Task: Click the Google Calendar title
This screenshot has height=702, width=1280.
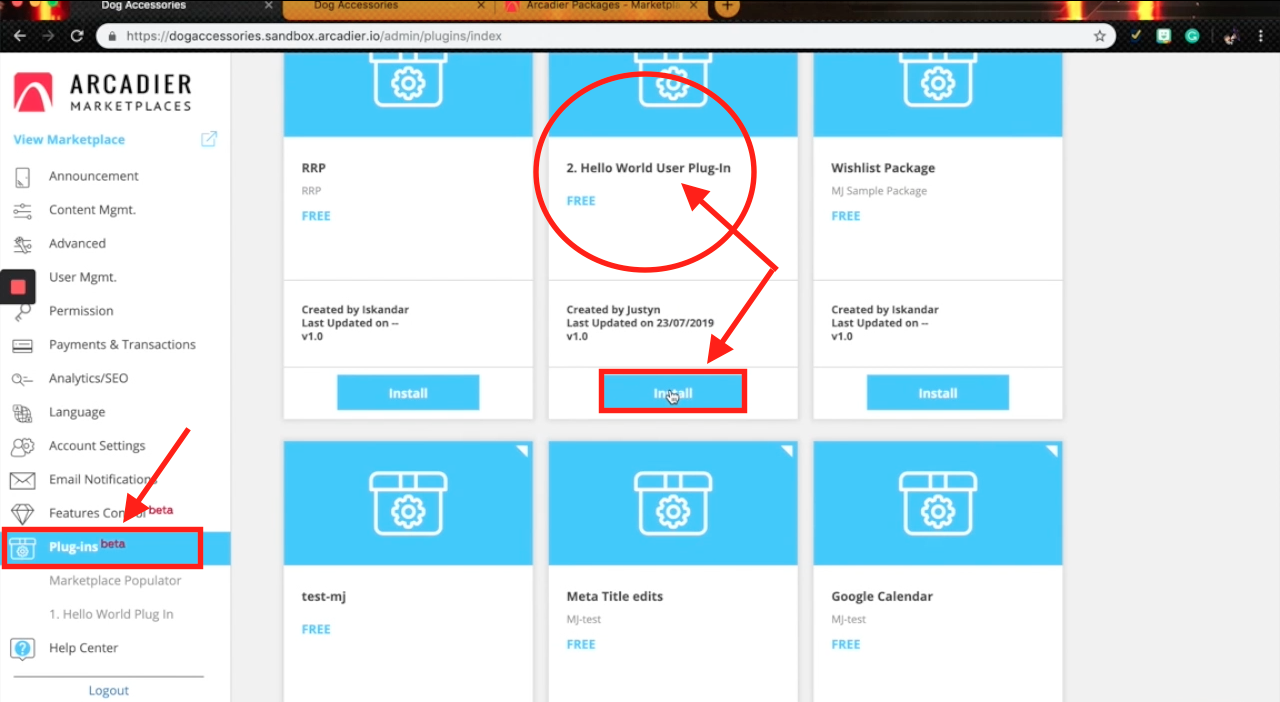Action: (882, 597)
